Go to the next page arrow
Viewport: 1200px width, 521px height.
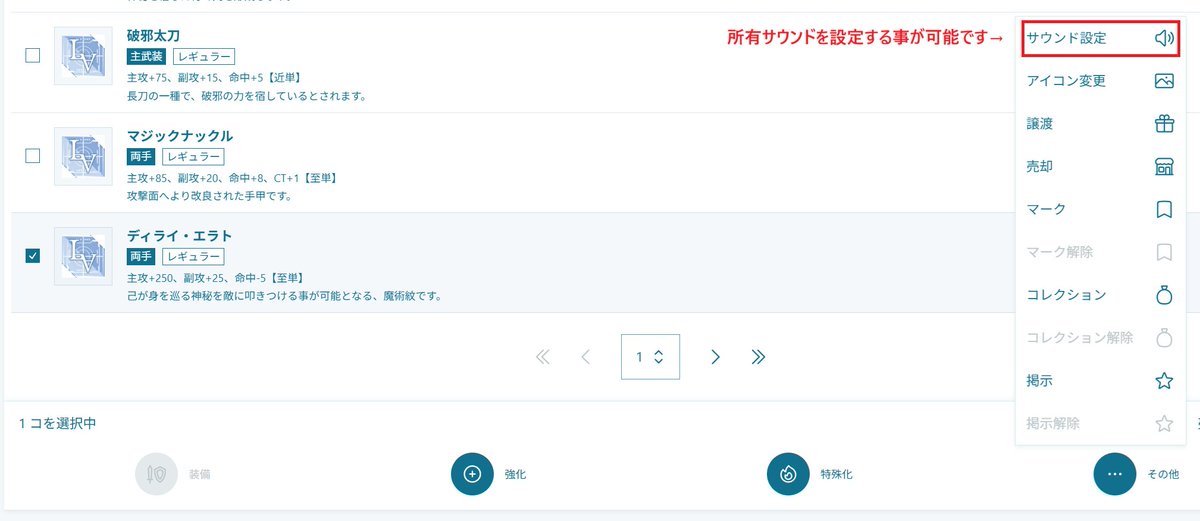tap(715, 357)
